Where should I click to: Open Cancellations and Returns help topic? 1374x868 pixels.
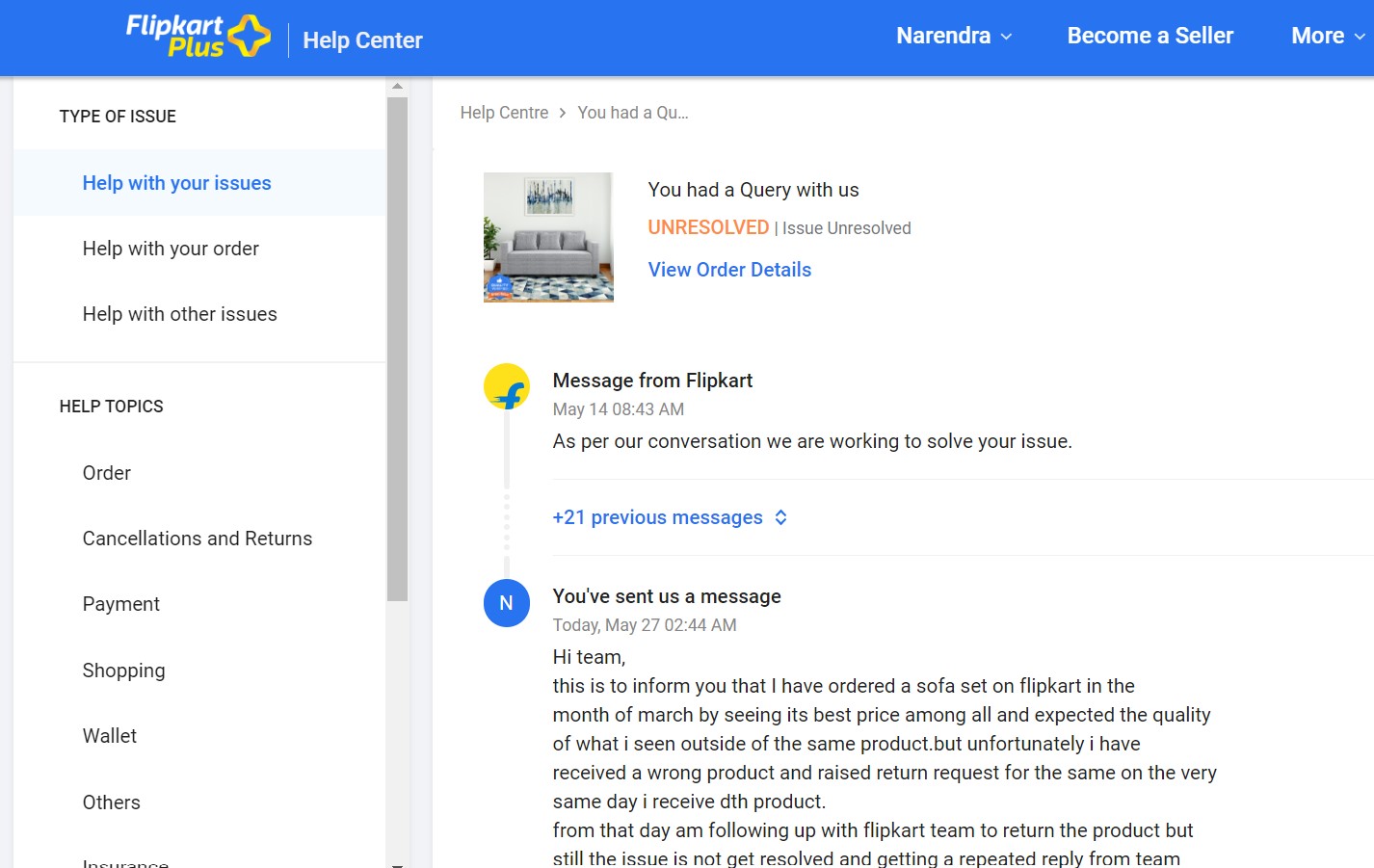(198, 539)
